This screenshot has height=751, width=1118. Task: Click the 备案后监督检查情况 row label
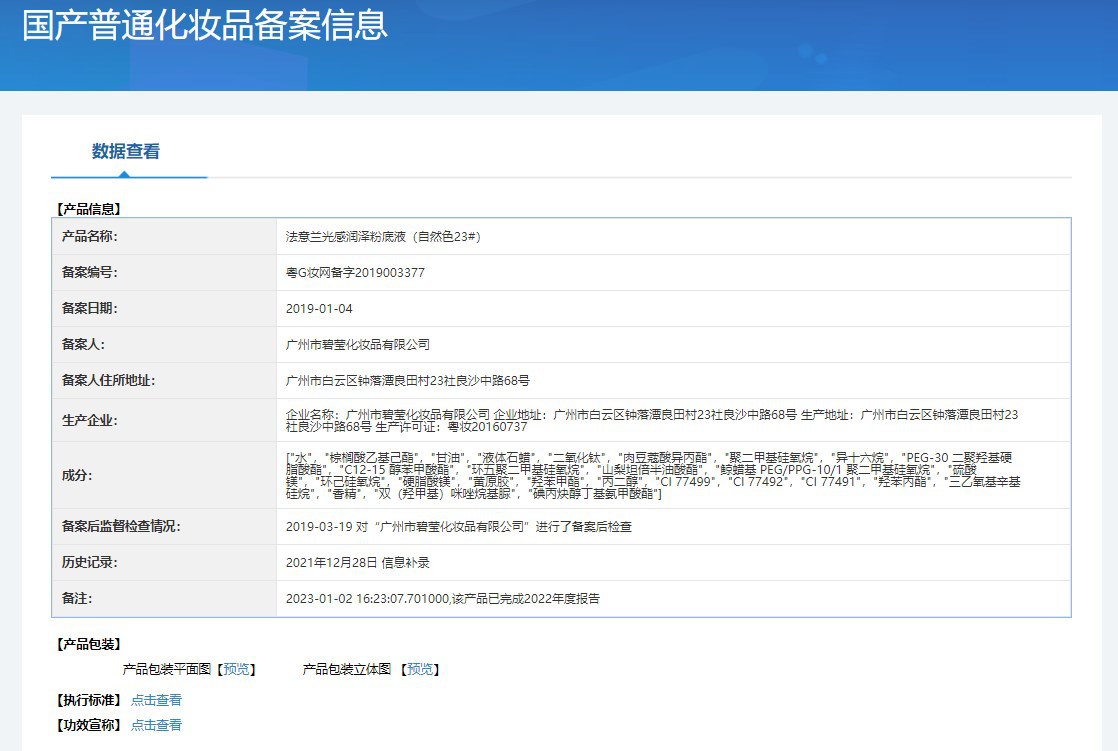(x=120, y=527)
